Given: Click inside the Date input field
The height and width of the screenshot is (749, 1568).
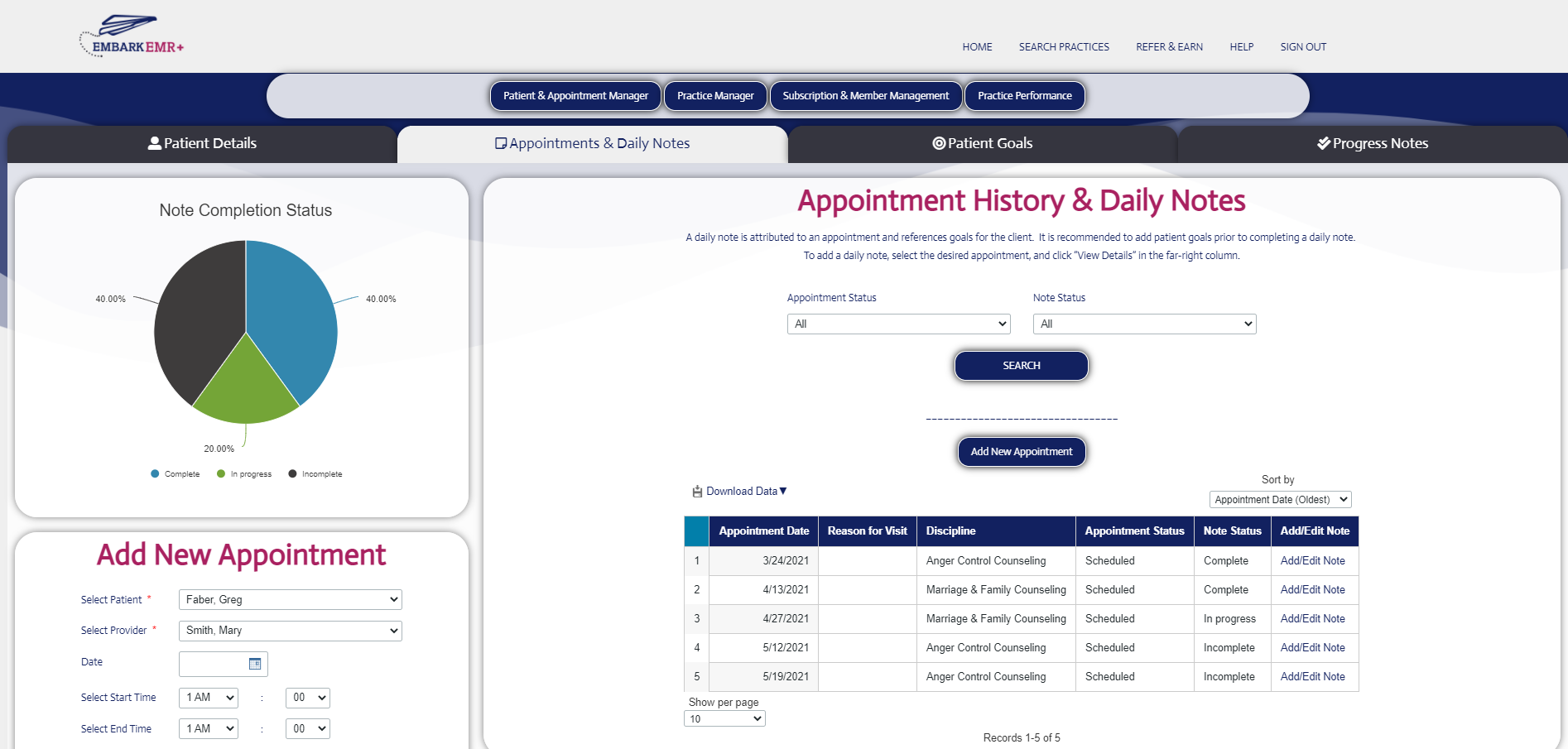Looking at the screenshot, I should tap(211, 663).
